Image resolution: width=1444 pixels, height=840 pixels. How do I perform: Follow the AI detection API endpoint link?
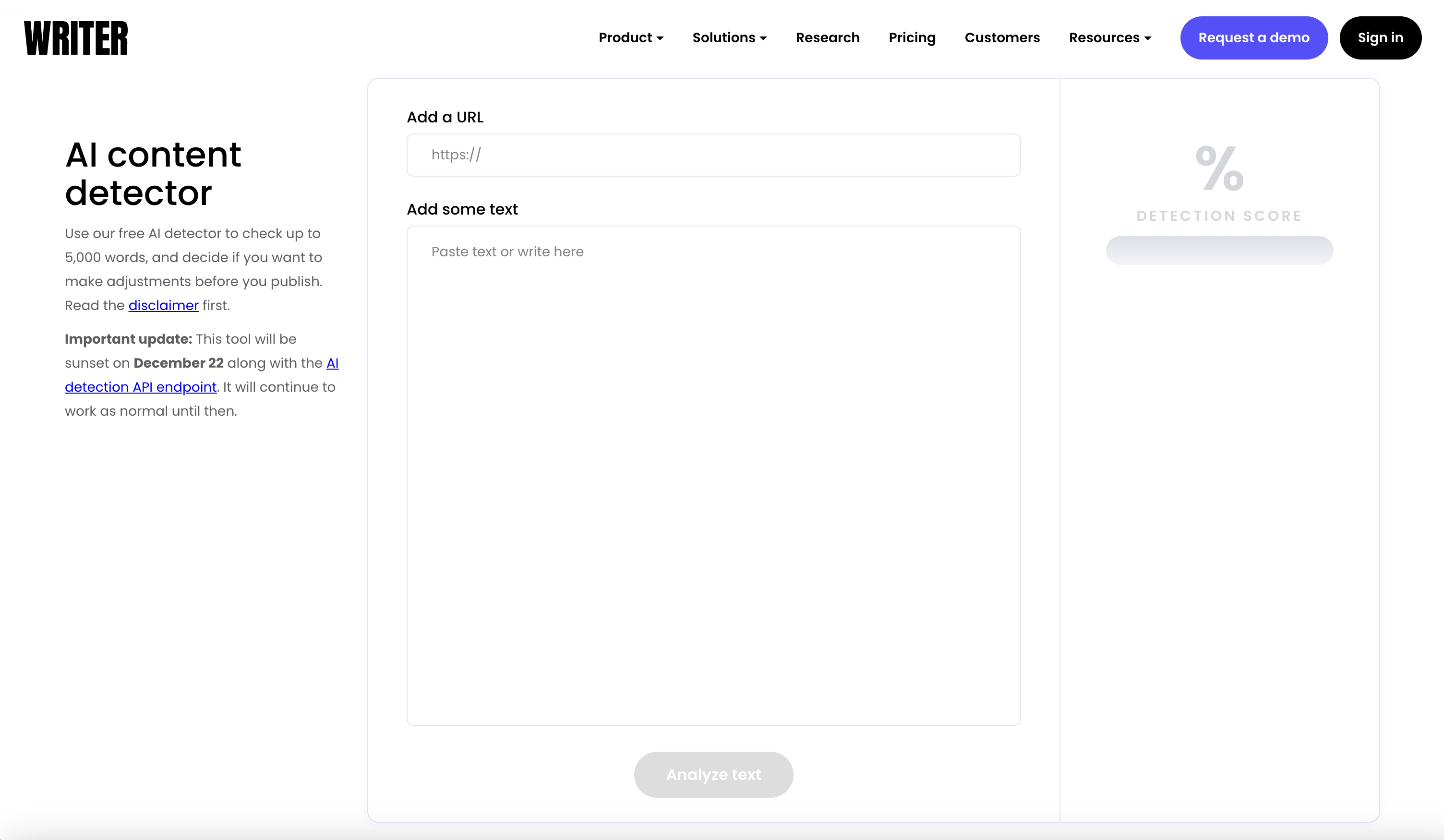[x=140, y=387]
